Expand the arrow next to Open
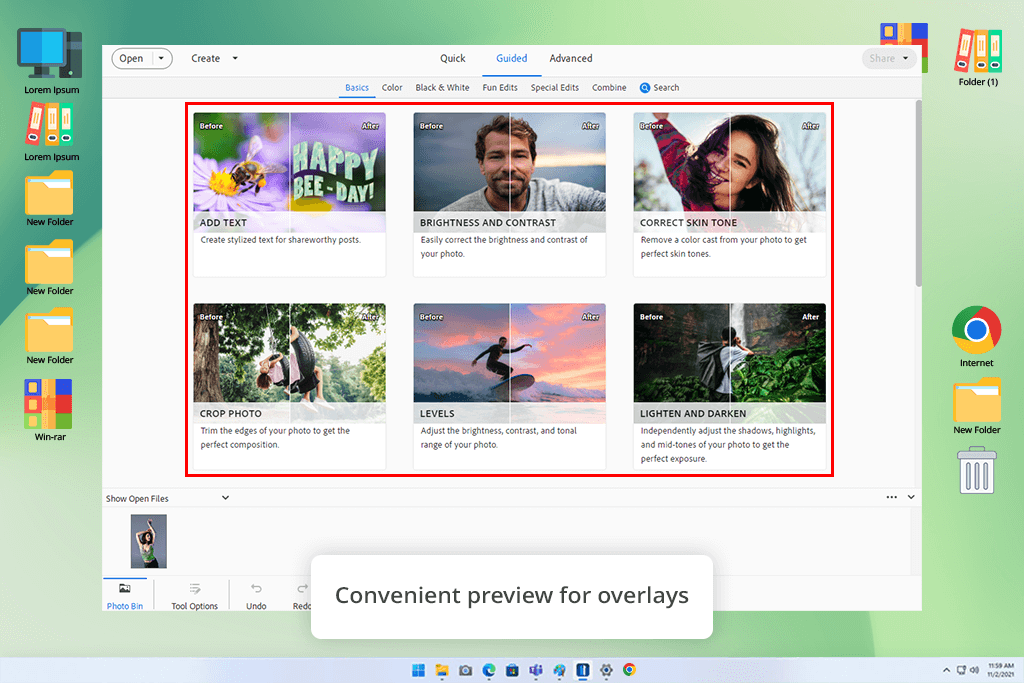Image resolution: width=1024 pixels, height=683 pixels. [x=161, y=58]
